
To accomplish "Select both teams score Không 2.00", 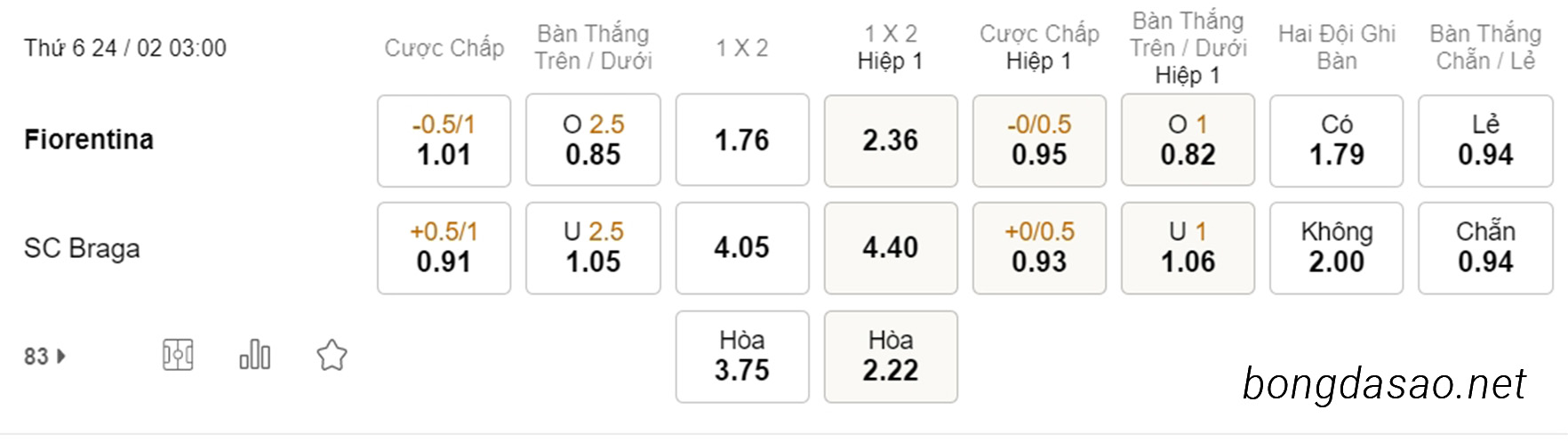I will (x=1336, y=248).
